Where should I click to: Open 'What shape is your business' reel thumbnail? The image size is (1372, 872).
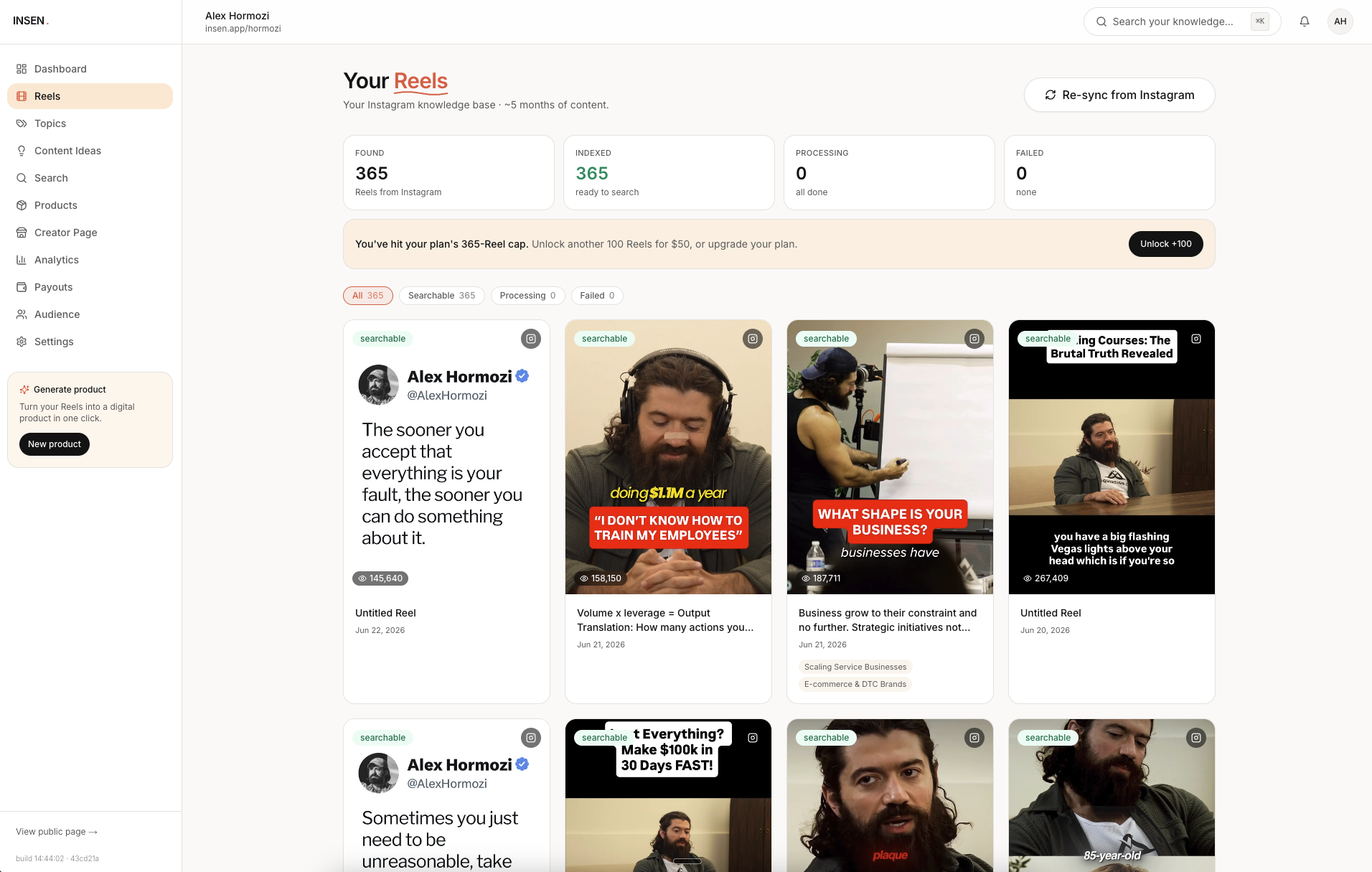coord(890,457)
